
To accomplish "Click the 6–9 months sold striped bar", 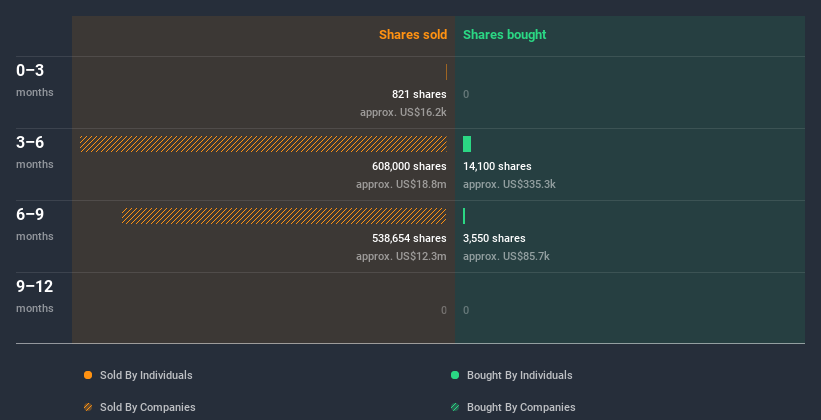I will 284,216.
